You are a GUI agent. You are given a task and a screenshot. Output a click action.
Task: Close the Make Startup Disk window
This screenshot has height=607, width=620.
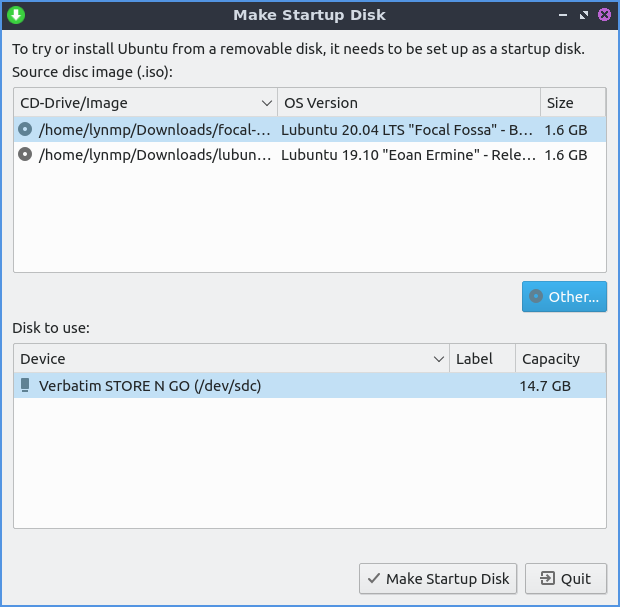pos(604,15)
